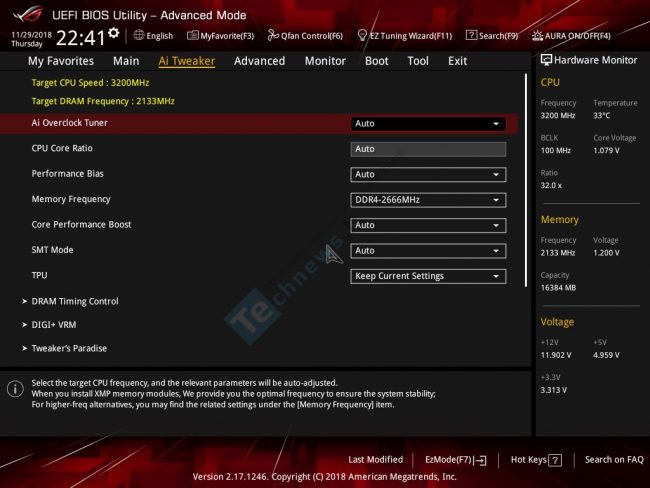Switch to EzMode(F7)
650x488 pixels.
tap(456, 460)
